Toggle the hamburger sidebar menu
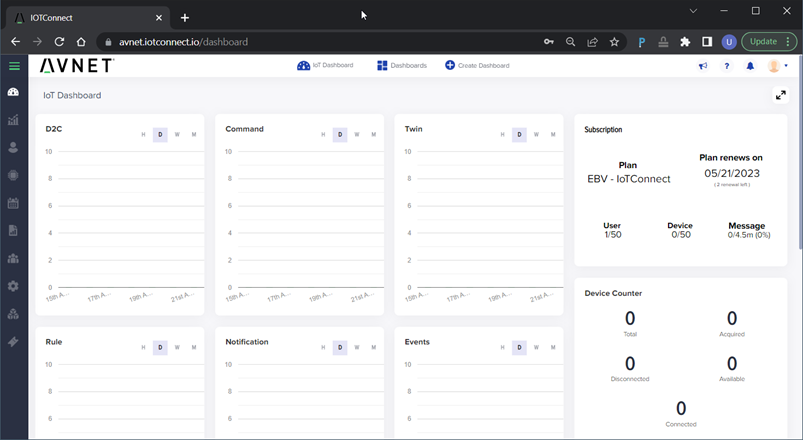This screenshot has width=803, height=440. [x=14, y=66]
